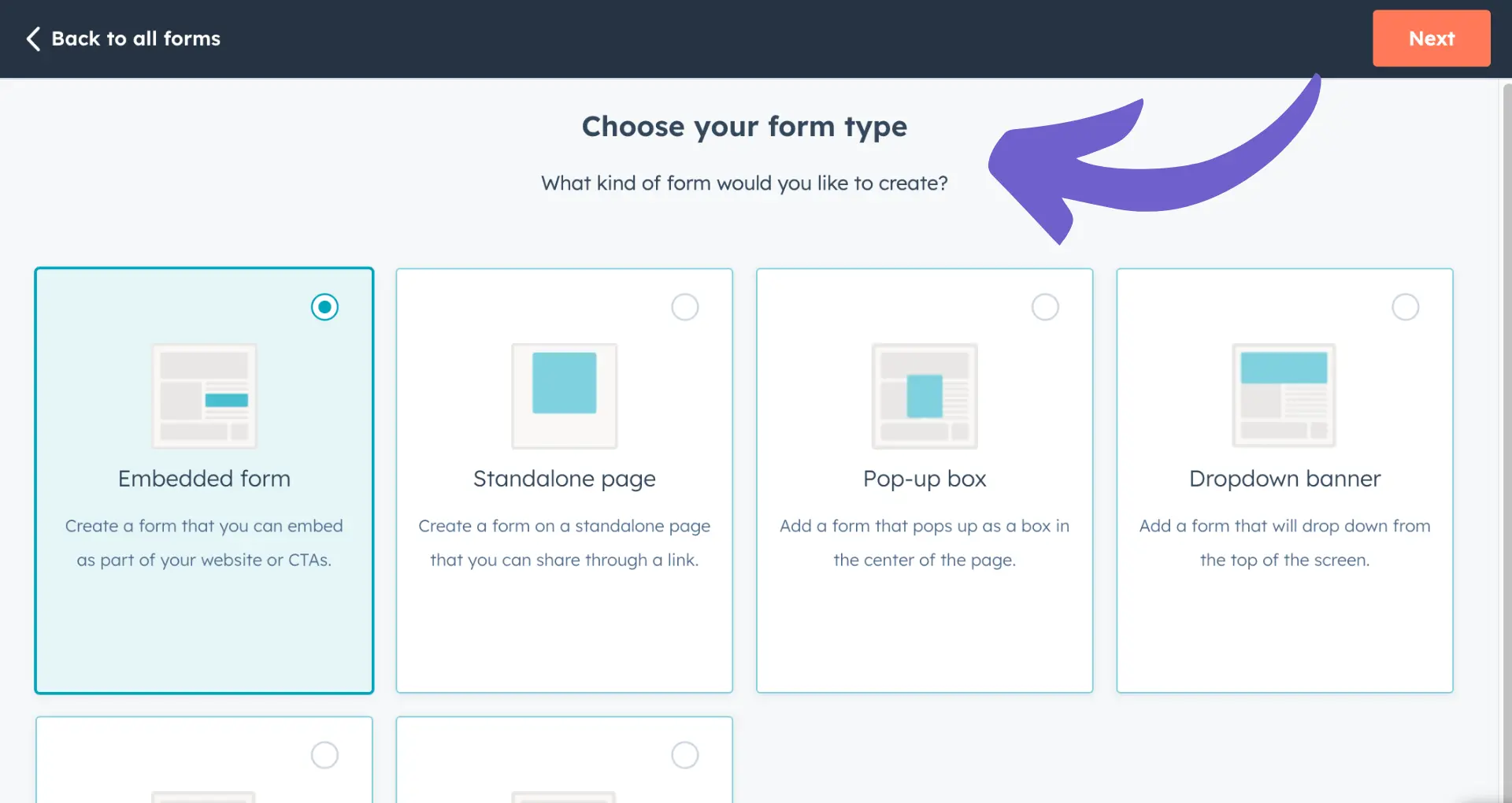1512x803 pixels.
Task: Select radio button below Embedded form card
Action: (x=324, y=755)
